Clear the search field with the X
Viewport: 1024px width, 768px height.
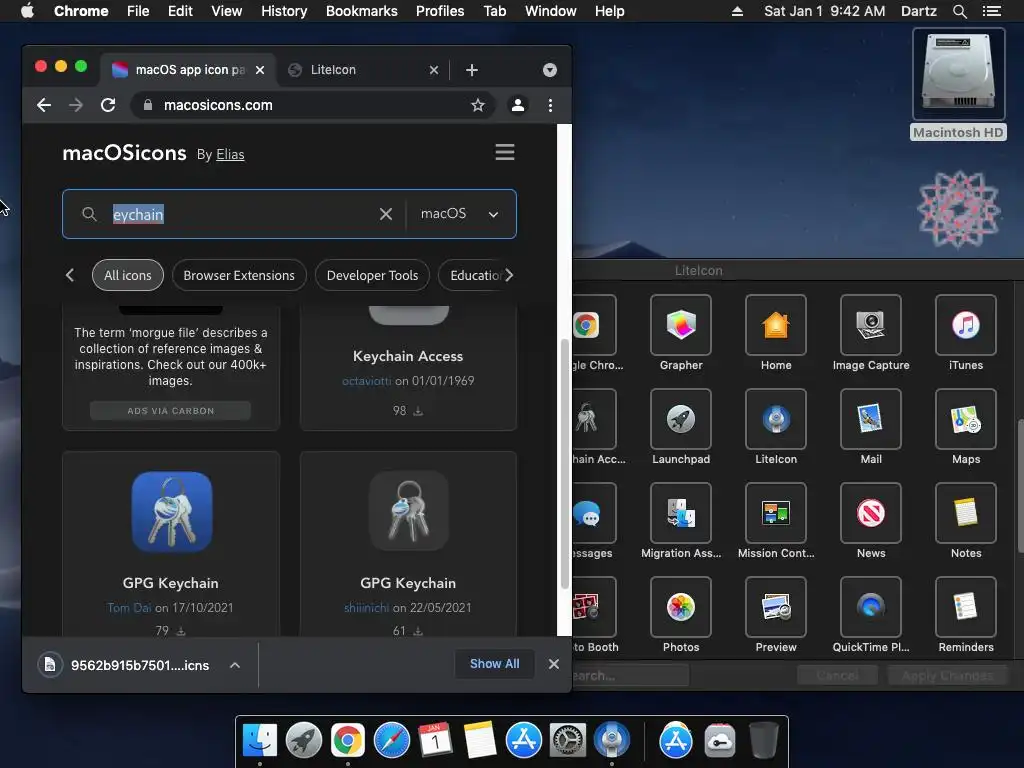tap(386, 214)
